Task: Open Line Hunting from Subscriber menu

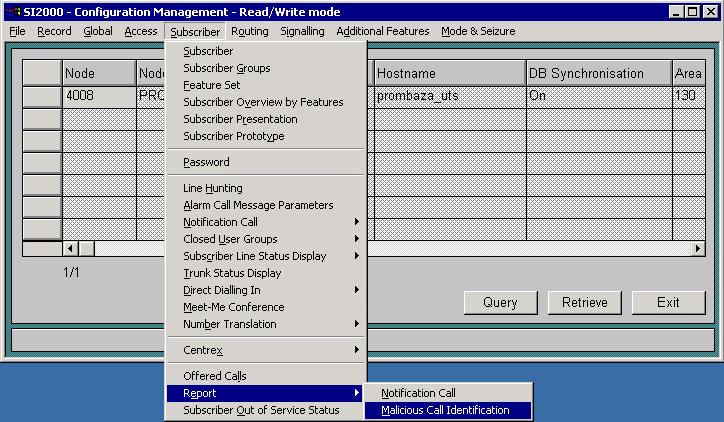Action: pyautogui.click(x=212, y=188)
